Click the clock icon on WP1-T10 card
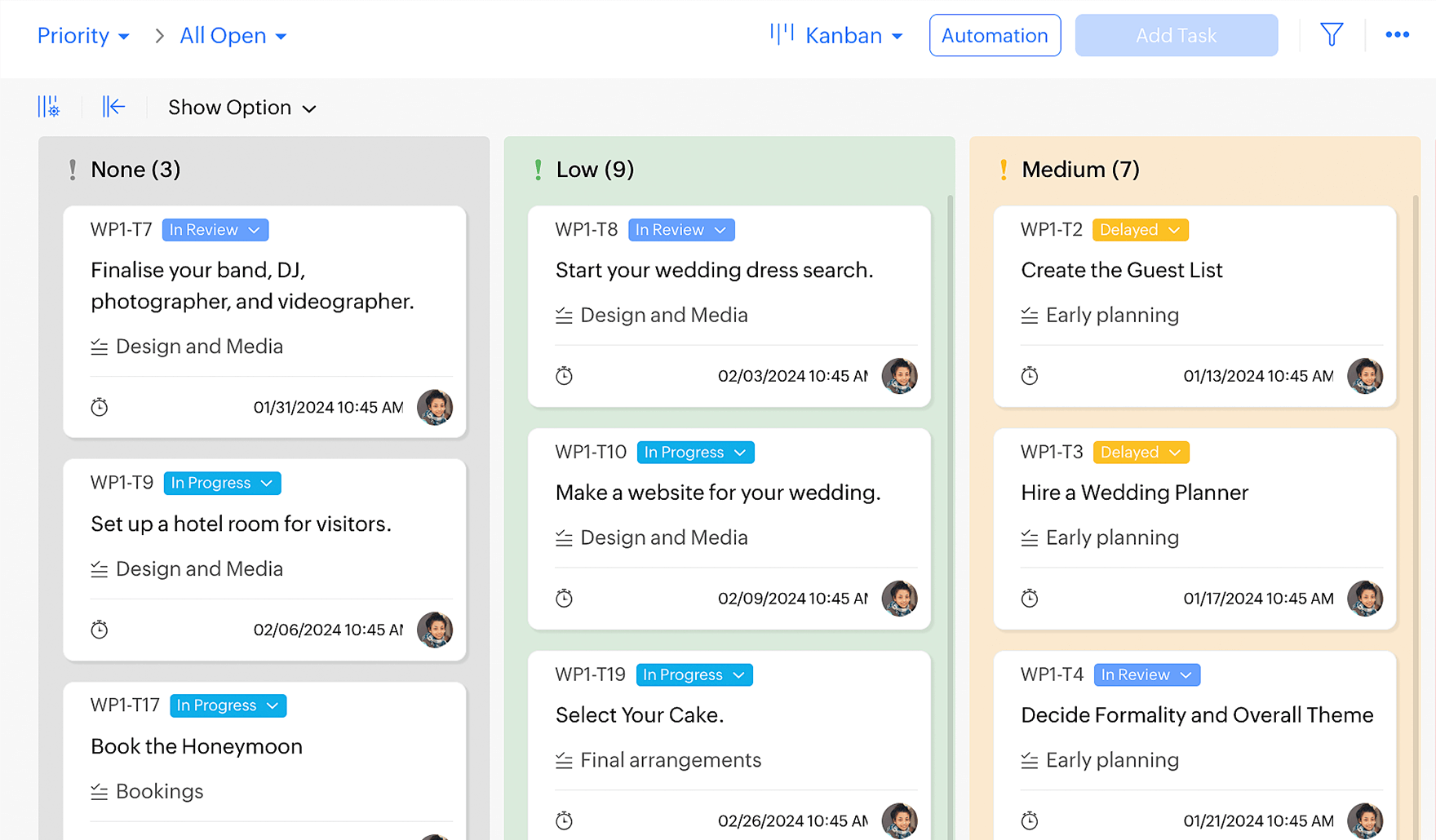Screen dimensions: 1436x840 click(564, 599)
